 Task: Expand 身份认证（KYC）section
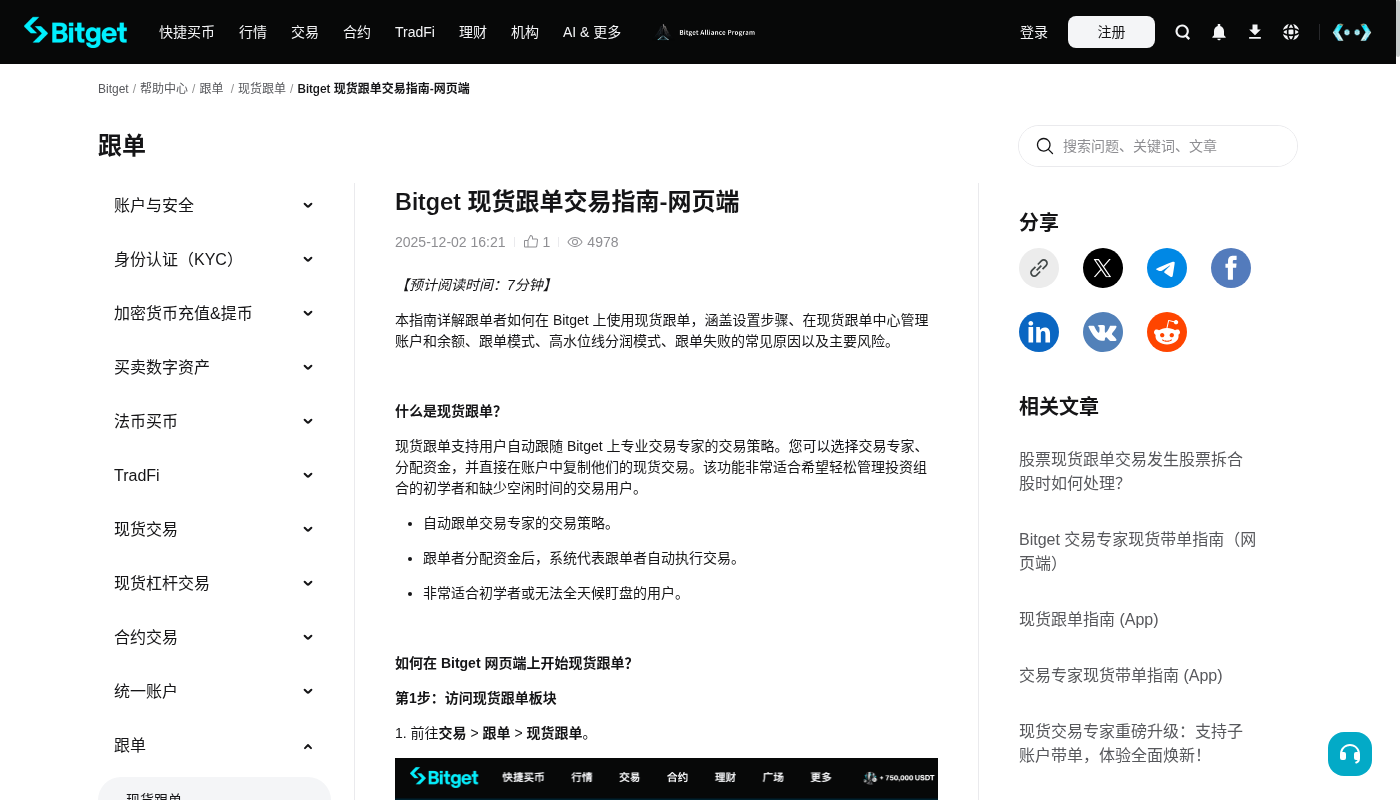coord(214,259)
